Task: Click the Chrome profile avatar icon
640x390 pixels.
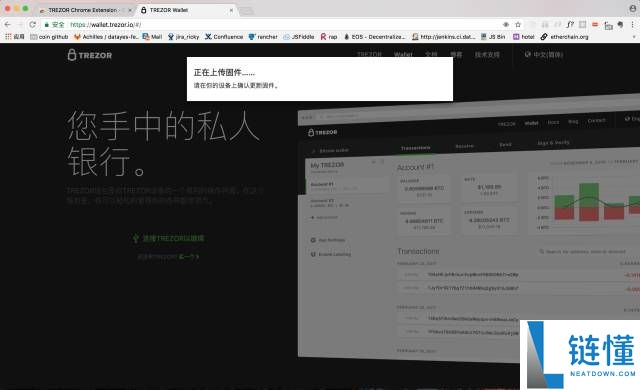Action: [x=633, y=8]
